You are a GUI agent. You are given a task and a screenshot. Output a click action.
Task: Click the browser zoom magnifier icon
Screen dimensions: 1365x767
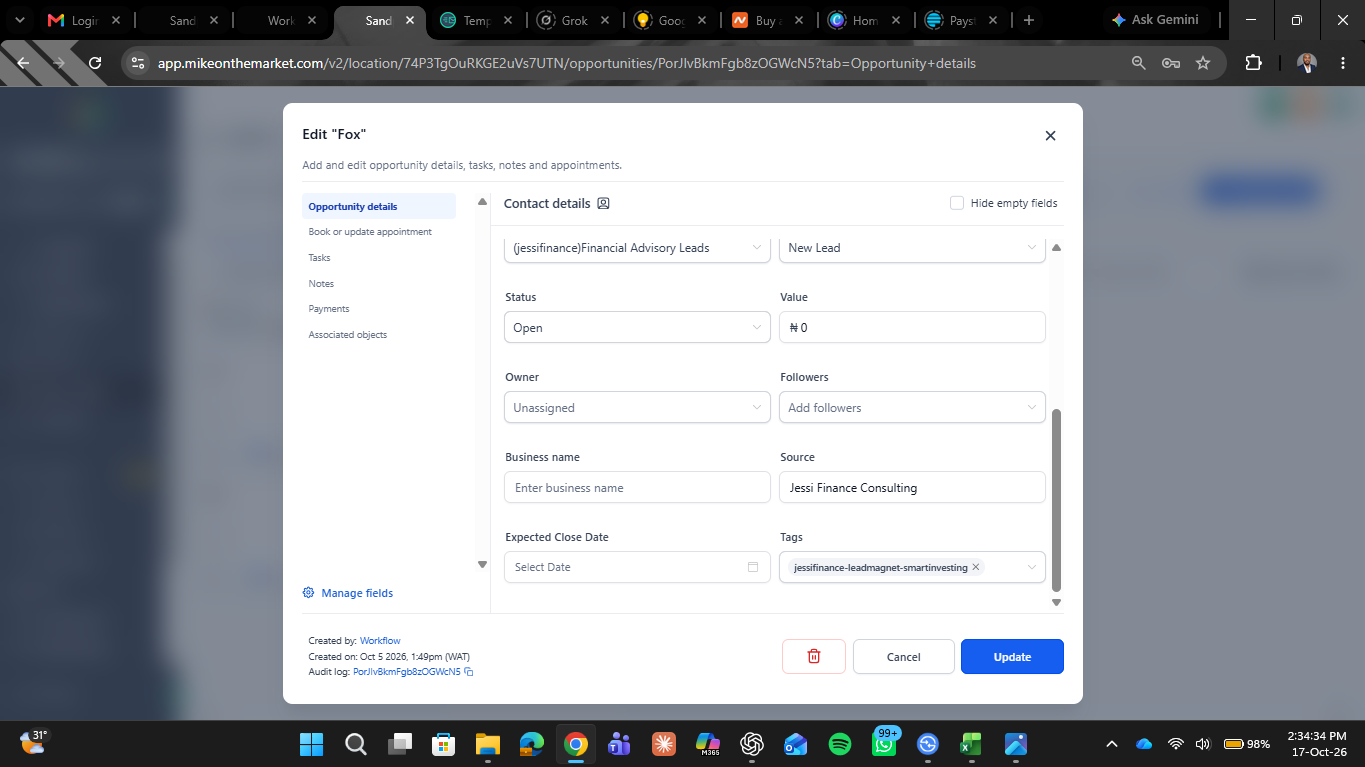(x=1138, y=63)
